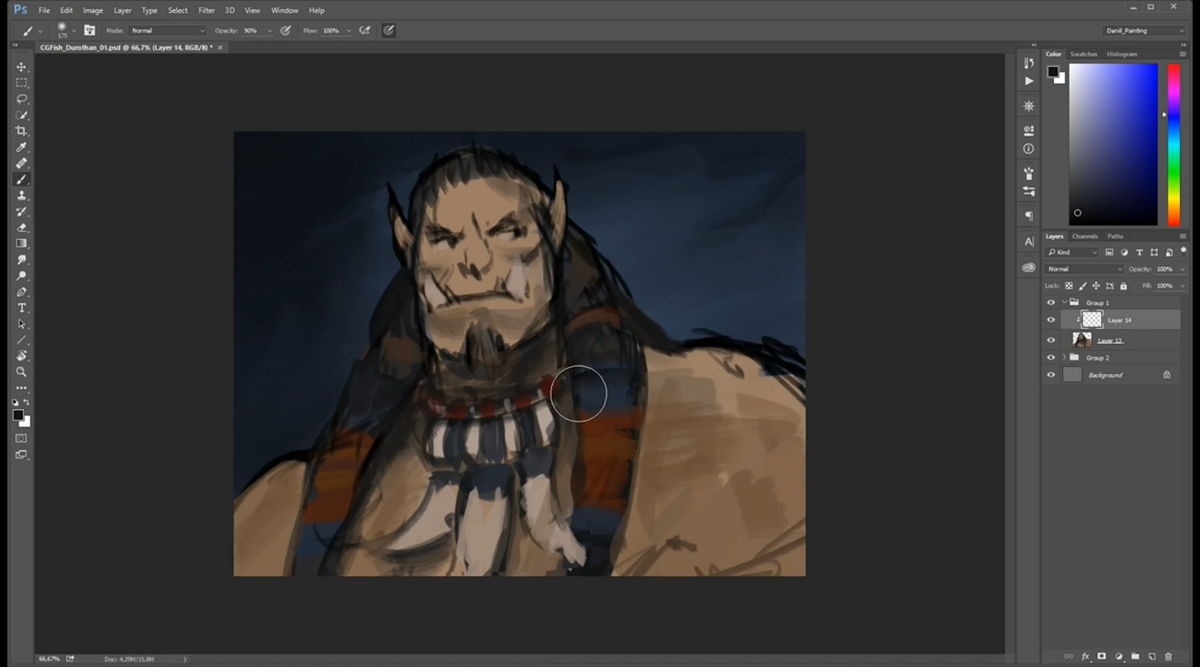The height and width of the screenshot is (667, 1200).
Task: Open the Daniil_Painting workspace dropdown
Action: pos(1143,31)
